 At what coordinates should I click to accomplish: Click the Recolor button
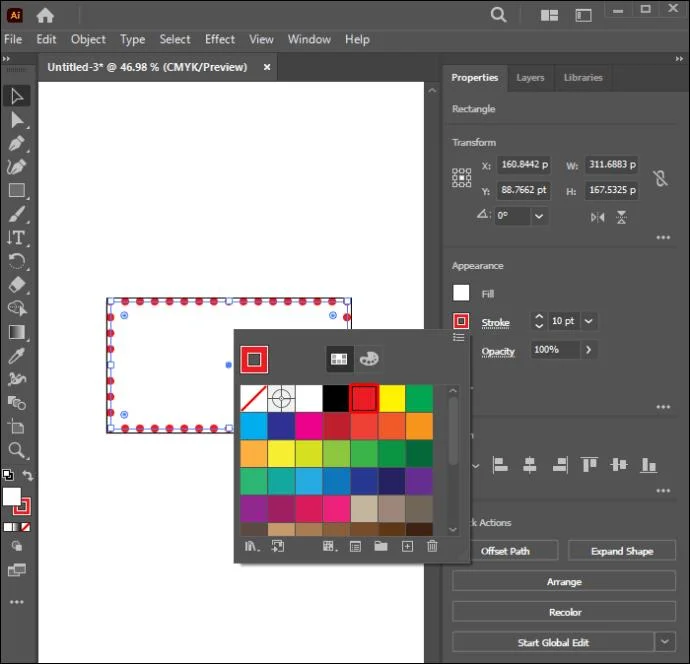click(x=564, y=612)
